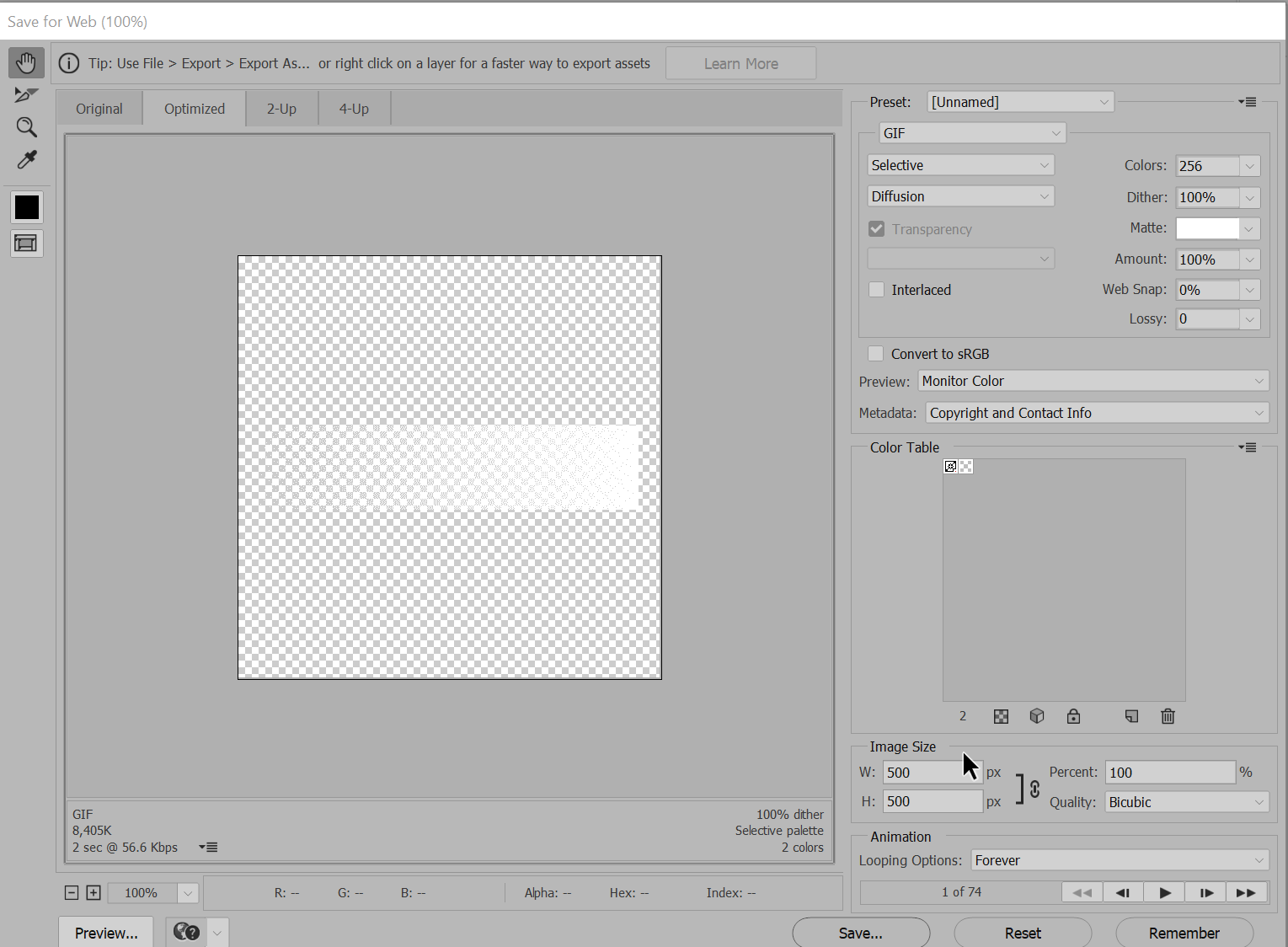Screen dimensions: 1288x947
Task: Toggle constrain proportions link icon
Action: tap(1034, 789)
